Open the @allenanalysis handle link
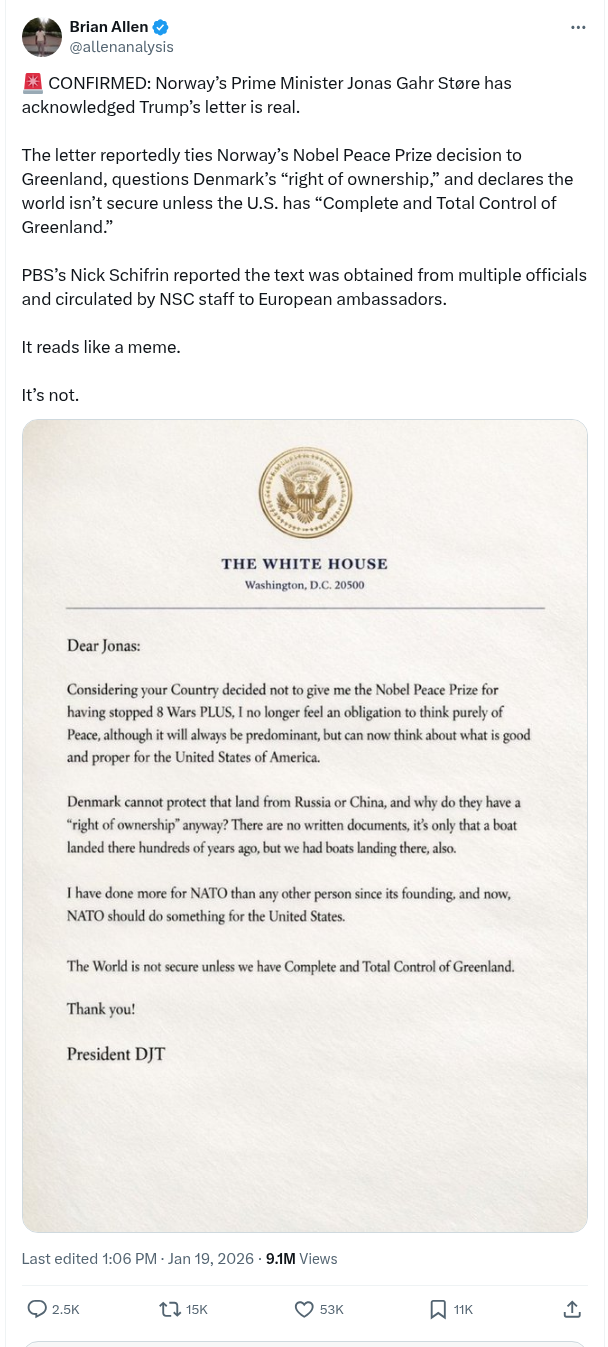The height and width of the screenshot is (1347, 608). point(121,47)
